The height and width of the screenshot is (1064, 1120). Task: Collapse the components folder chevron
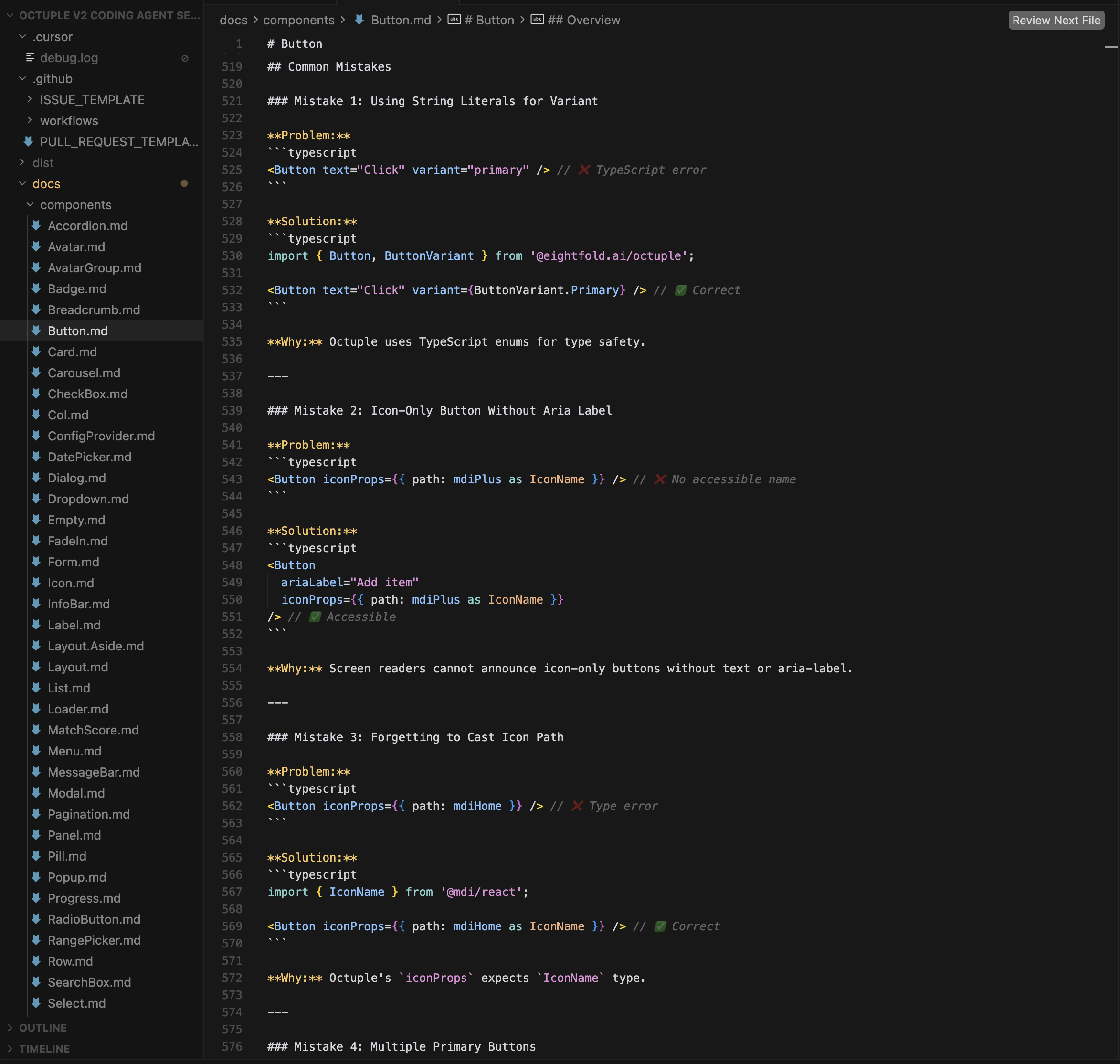pyautogui.click(x=30, y=205)
